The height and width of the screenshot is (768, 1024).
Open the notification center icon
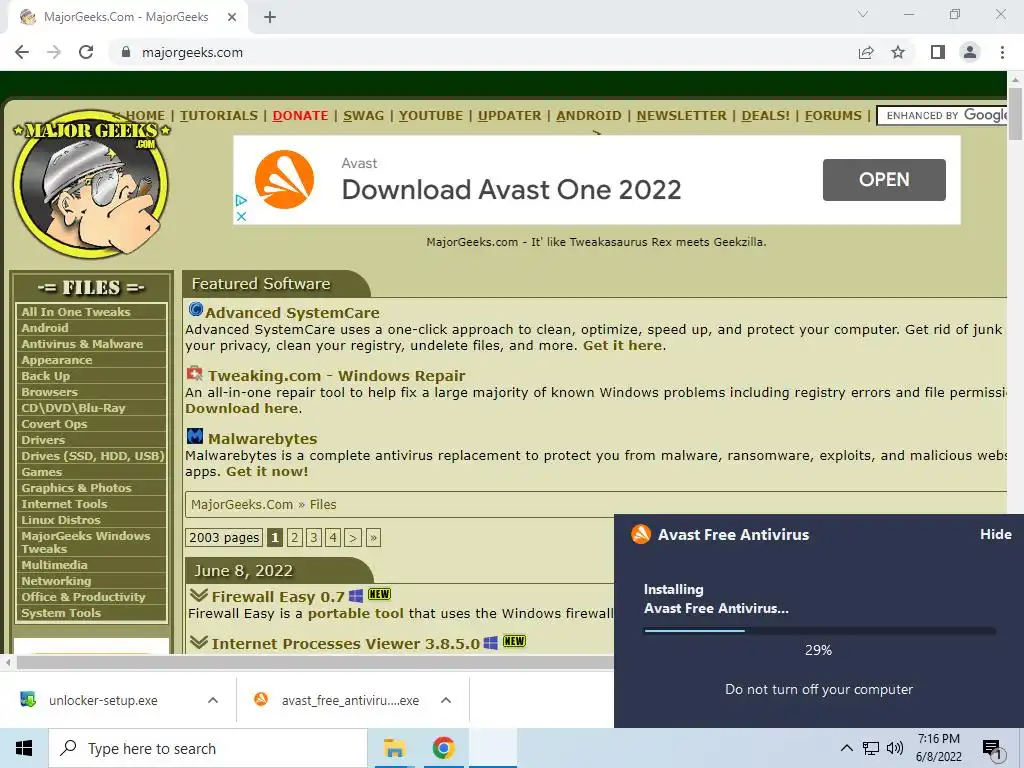click(993, 749)
